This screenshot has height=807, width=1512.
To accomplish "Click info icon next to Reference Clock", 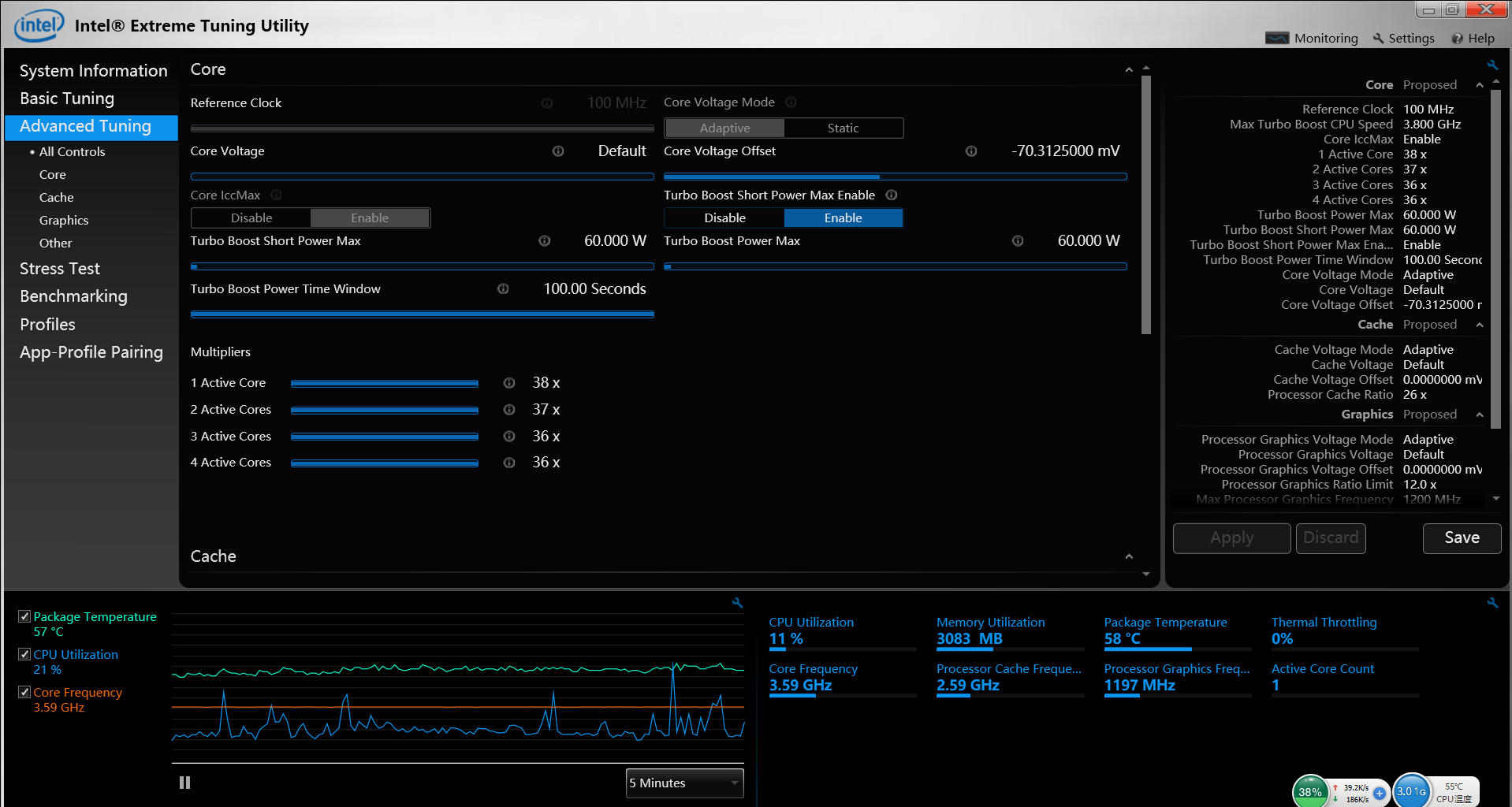I will (546, 102).
